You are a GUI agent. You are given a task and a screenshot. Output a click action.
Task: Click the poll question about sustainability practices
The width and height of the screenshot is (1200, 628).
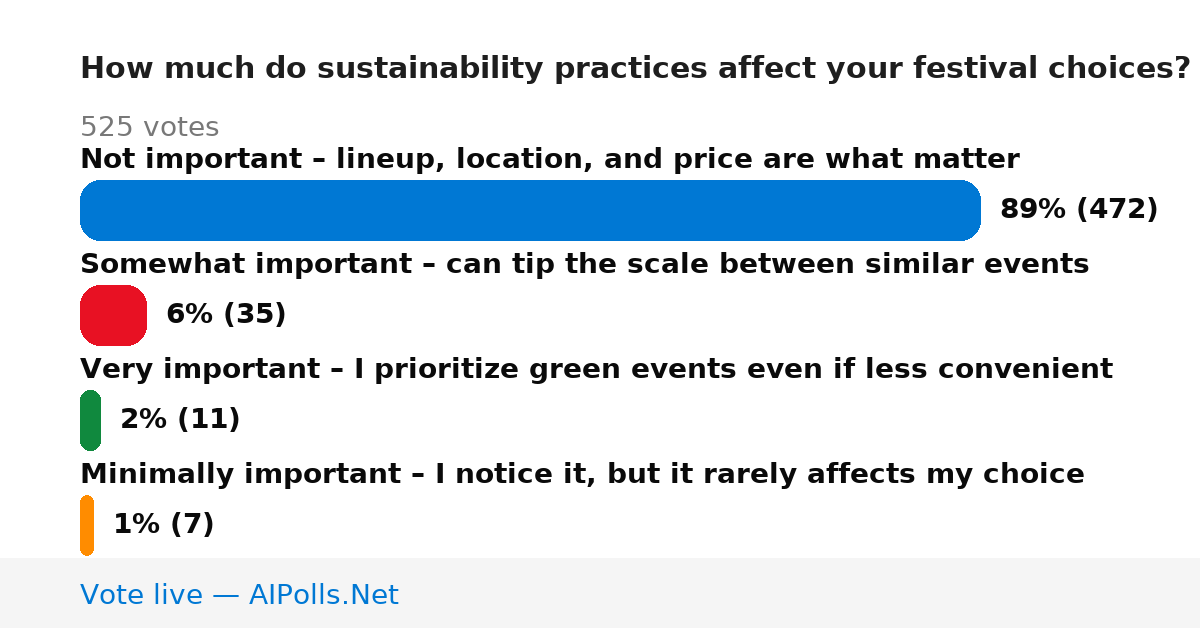tap(635, 69)
